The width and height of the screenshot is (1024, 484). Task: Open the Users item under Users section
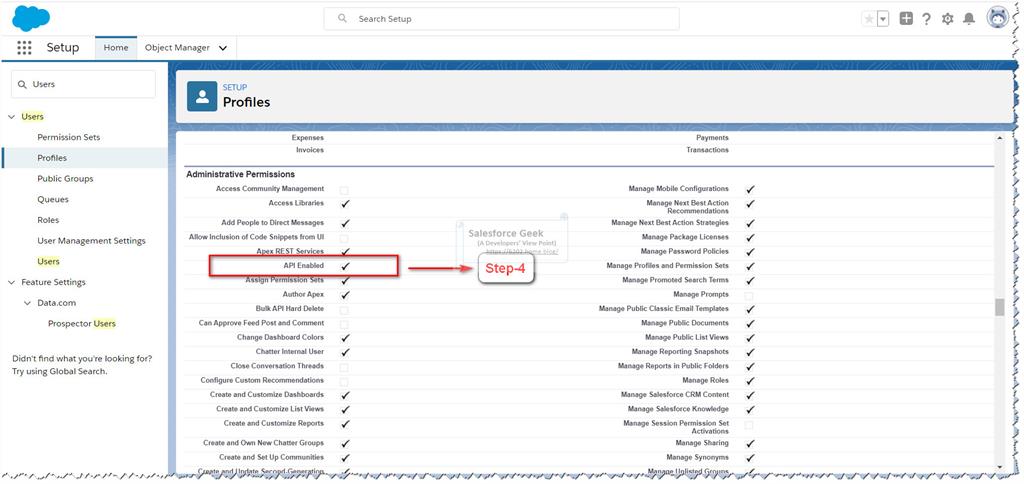click(x=48, y=261)
